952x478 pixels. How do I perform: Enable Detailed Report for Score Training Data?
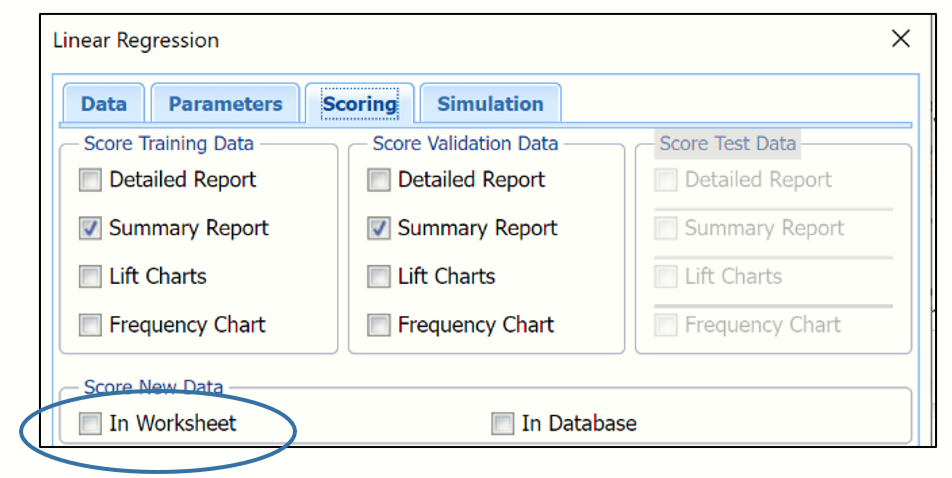tap(91, 180)
